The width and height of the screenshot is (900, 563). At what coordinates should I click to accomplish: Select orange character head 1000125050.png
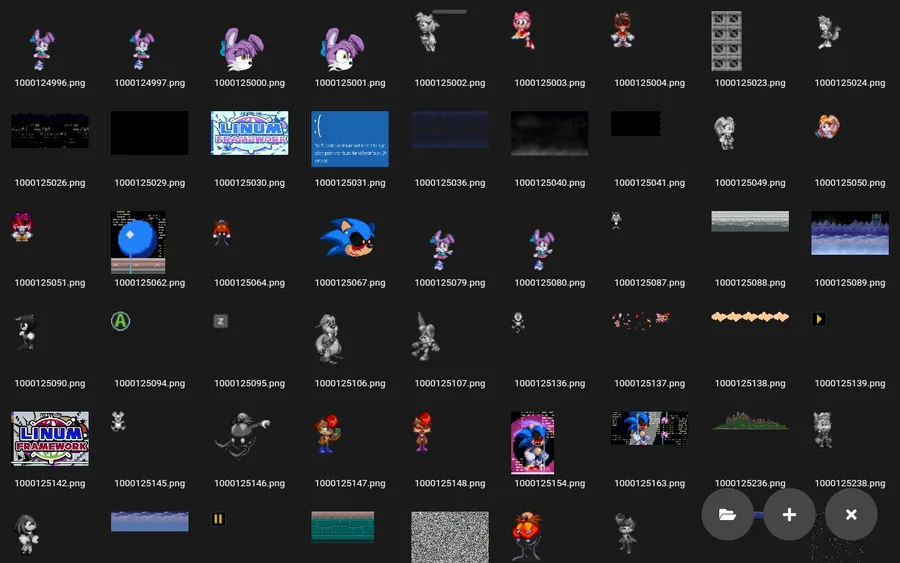point(828,127)
